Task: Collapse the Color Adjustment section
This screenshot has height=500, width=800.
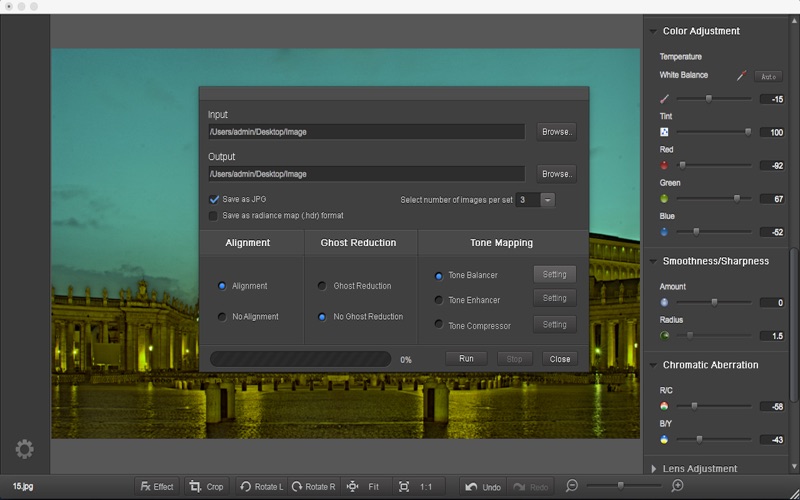Action: 653,32
